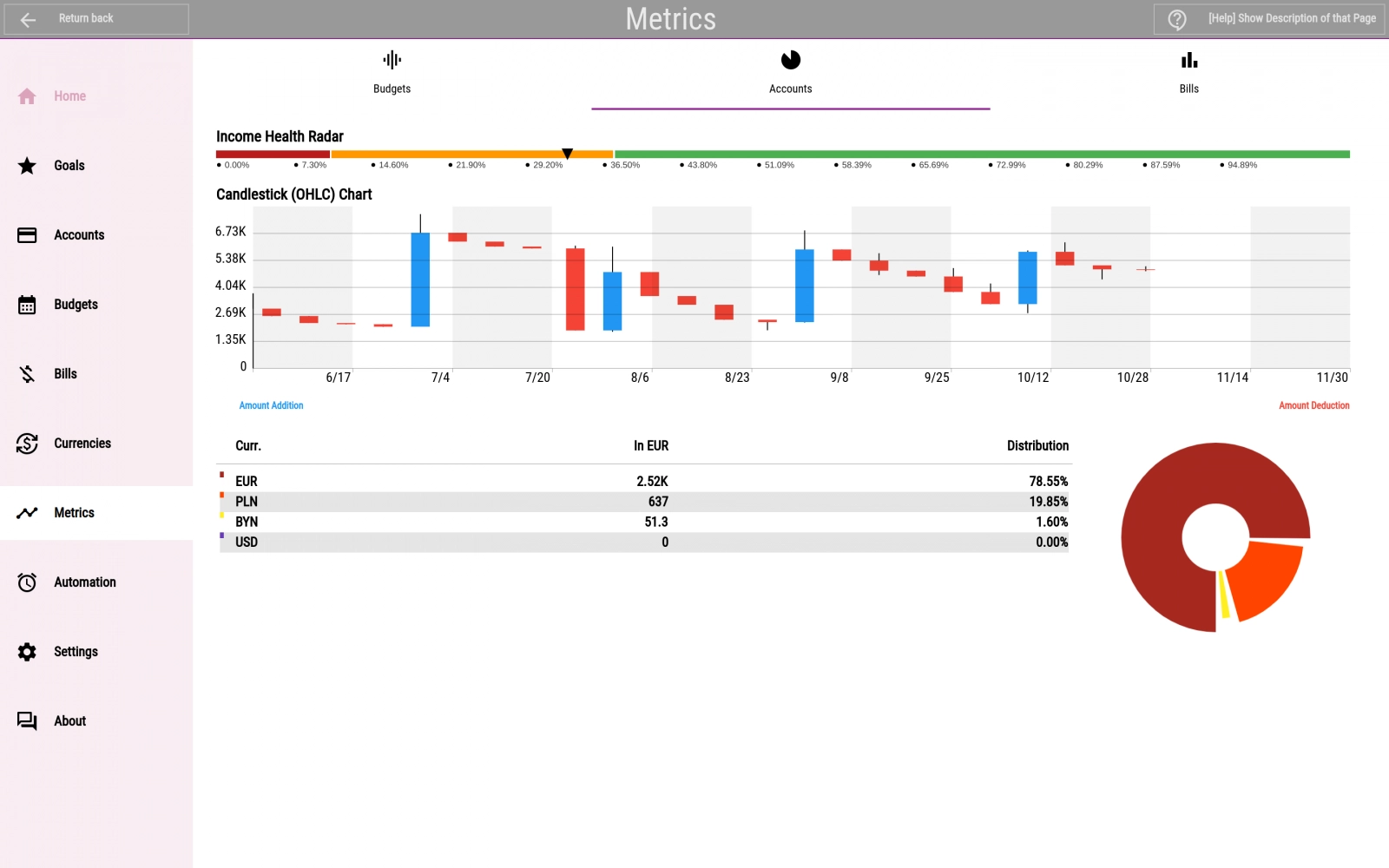Screen dimensions: 1389x868
Task: Open Settings gear icon
Action: pos(27,652)
